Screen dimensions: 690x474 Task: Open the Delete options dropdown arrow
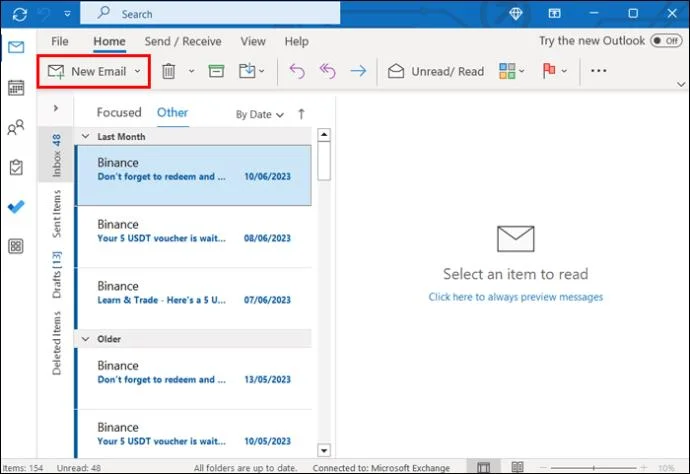point(191,71)
